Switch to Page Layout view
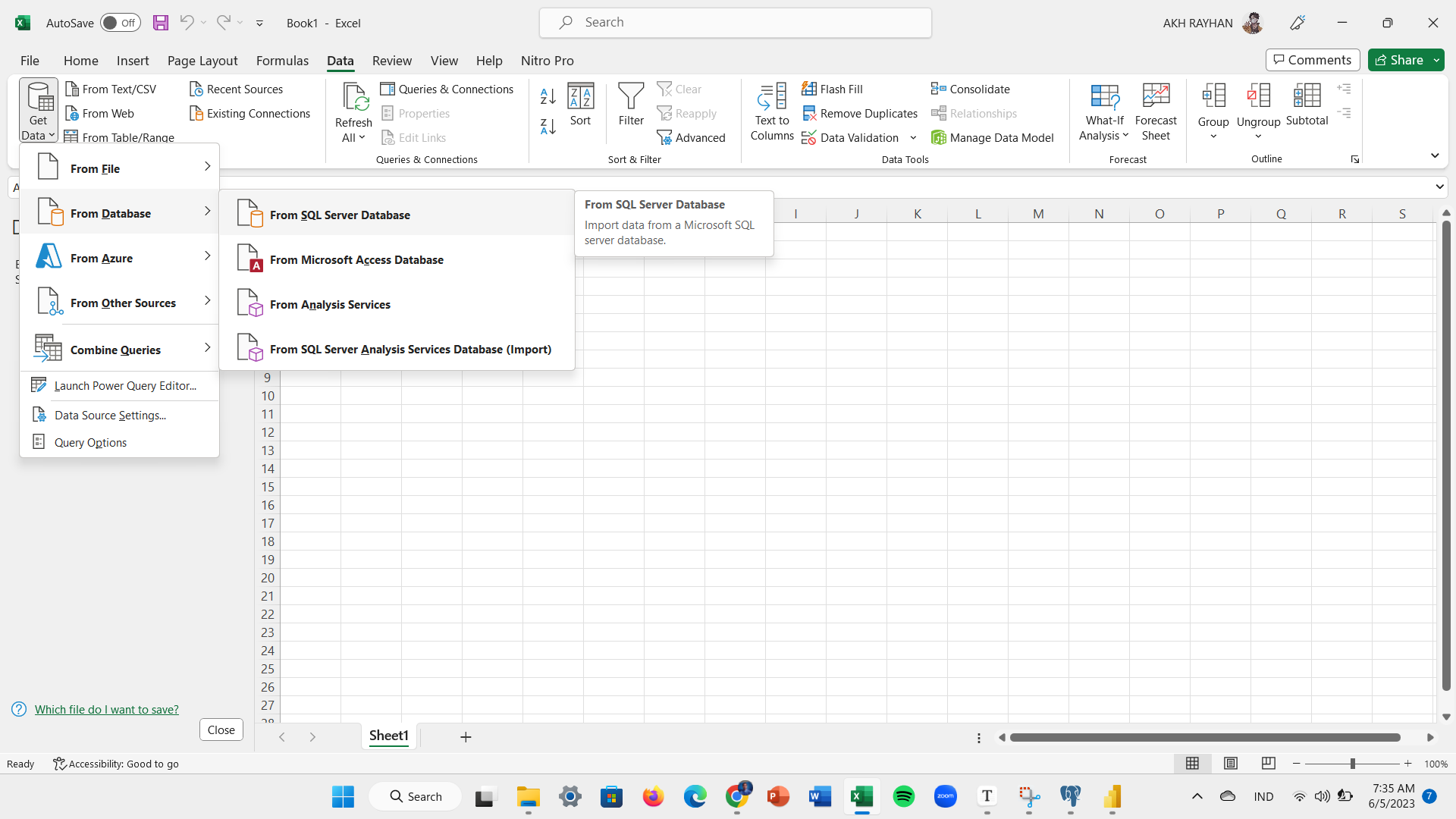Viewport: 1456px width, 819px height. coord(1231,764)
